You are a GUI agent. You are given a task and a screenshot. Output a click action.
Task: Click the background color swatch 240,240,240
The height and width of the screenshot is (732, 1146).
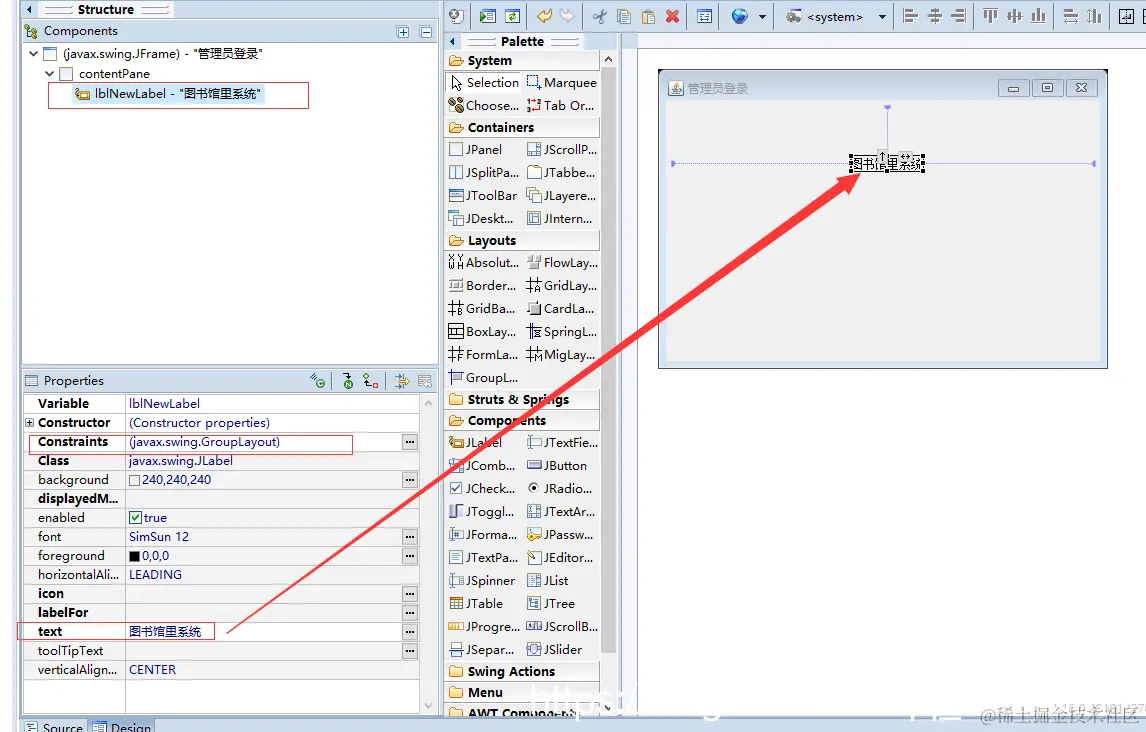(x=134, y=480)
